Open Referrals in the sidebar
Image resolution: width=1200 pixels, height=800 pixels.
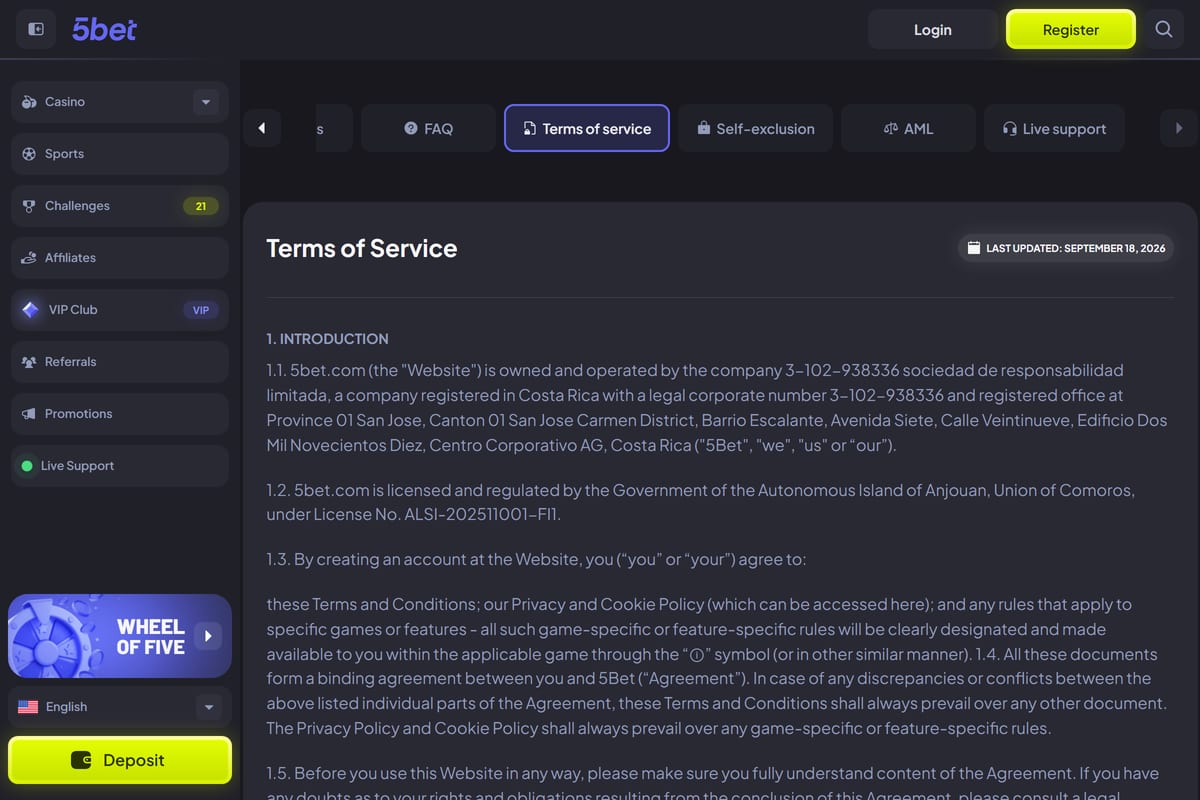120,362
